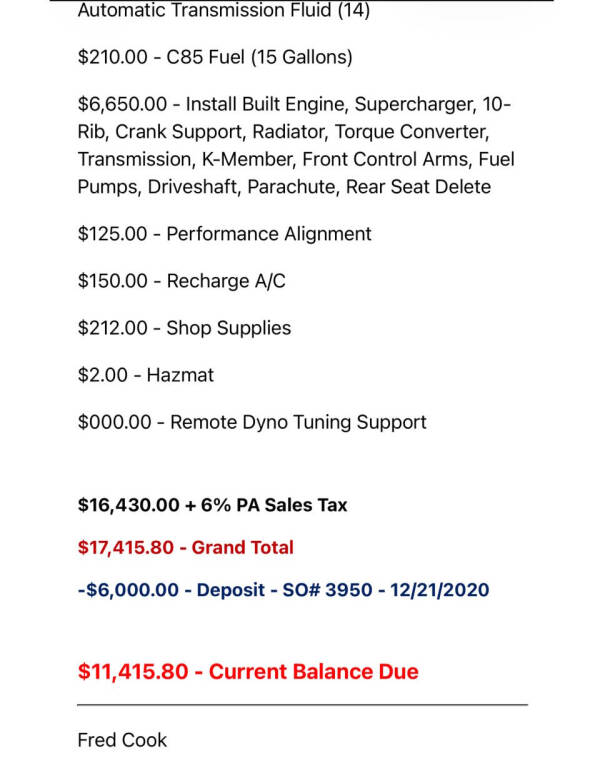This screenshot has width=600, height=778.
Task: Select the Performance Alignment line item
Action: coord(224,234)
